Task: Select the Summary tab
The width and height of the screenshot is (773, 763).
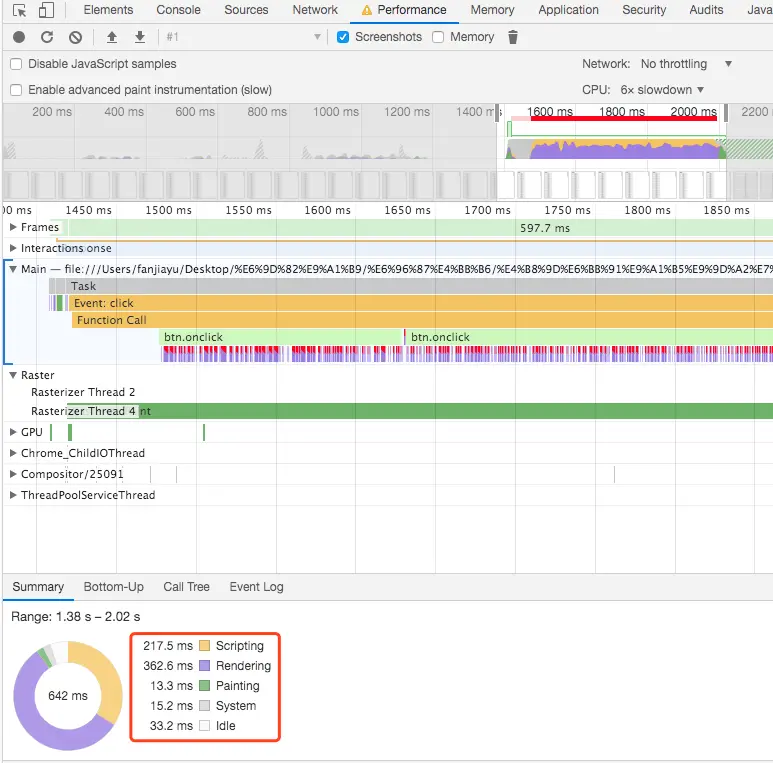Action: 38,587
